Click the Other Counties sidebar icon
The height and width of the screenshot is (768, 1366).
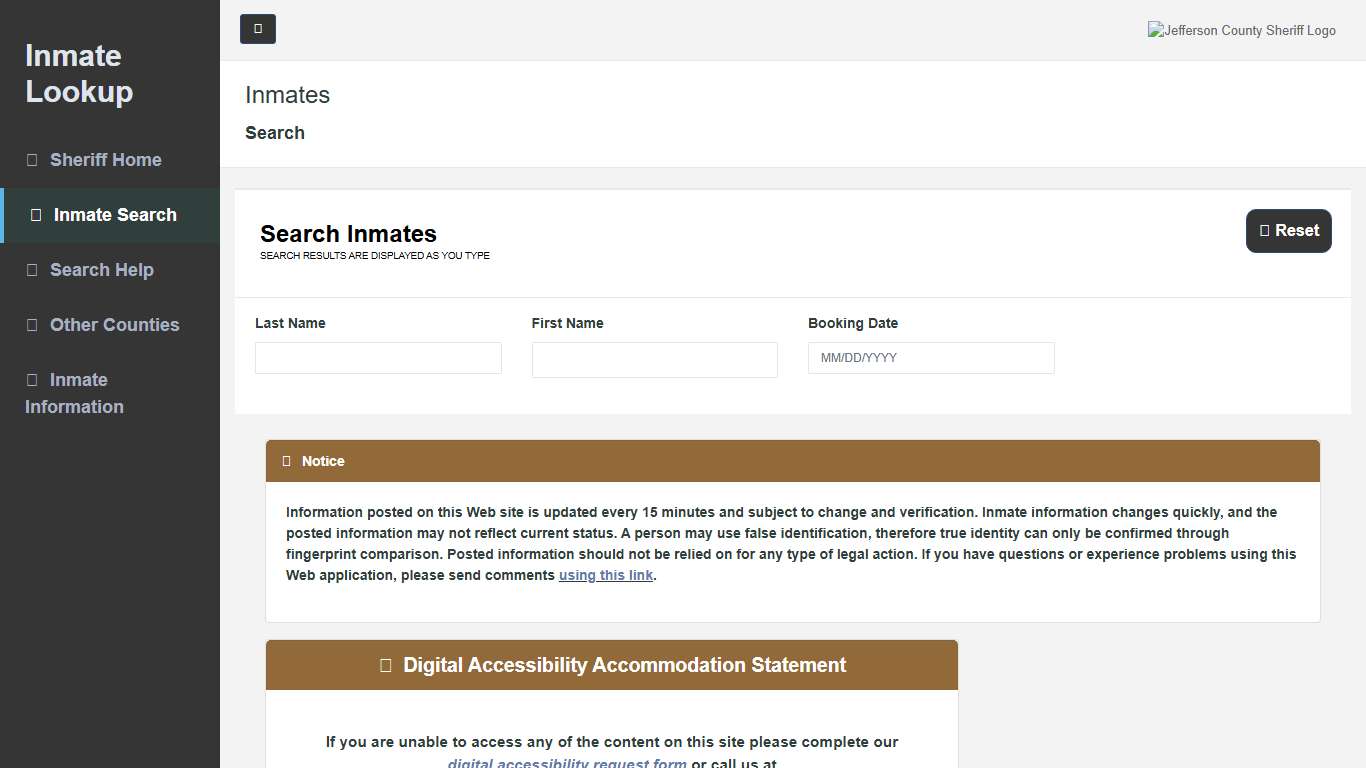(33, 324)
